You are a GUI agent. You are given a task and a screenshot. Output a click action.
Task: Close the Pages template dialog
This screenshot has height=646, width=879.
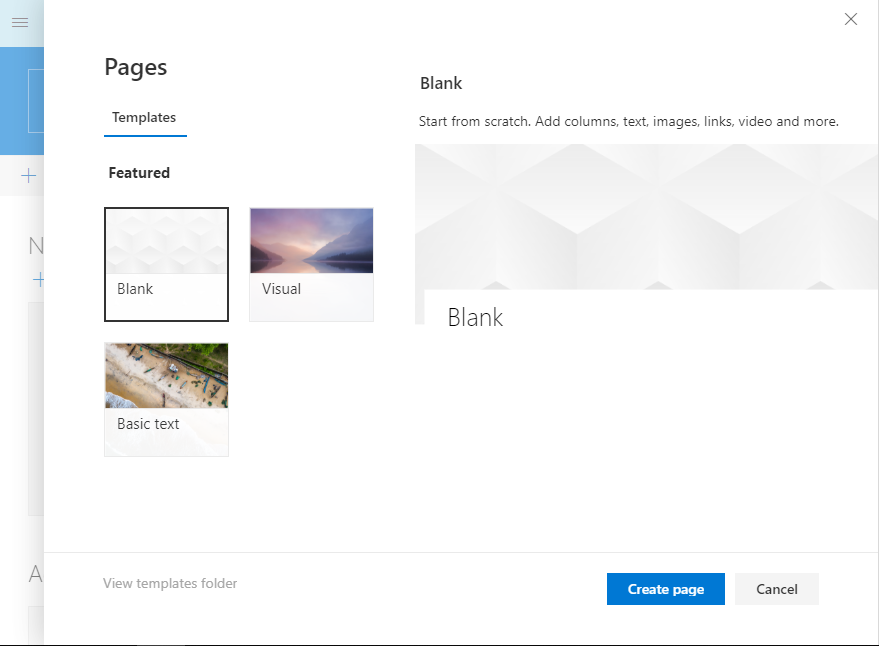850,19
